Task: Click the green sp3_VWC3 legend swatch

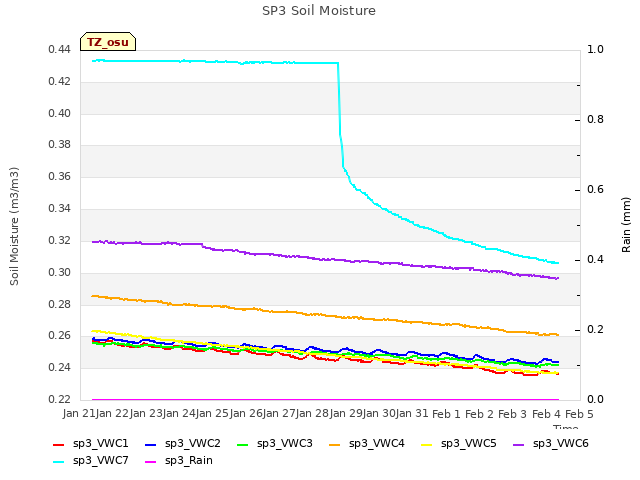Action: click(x=243, y=444)
